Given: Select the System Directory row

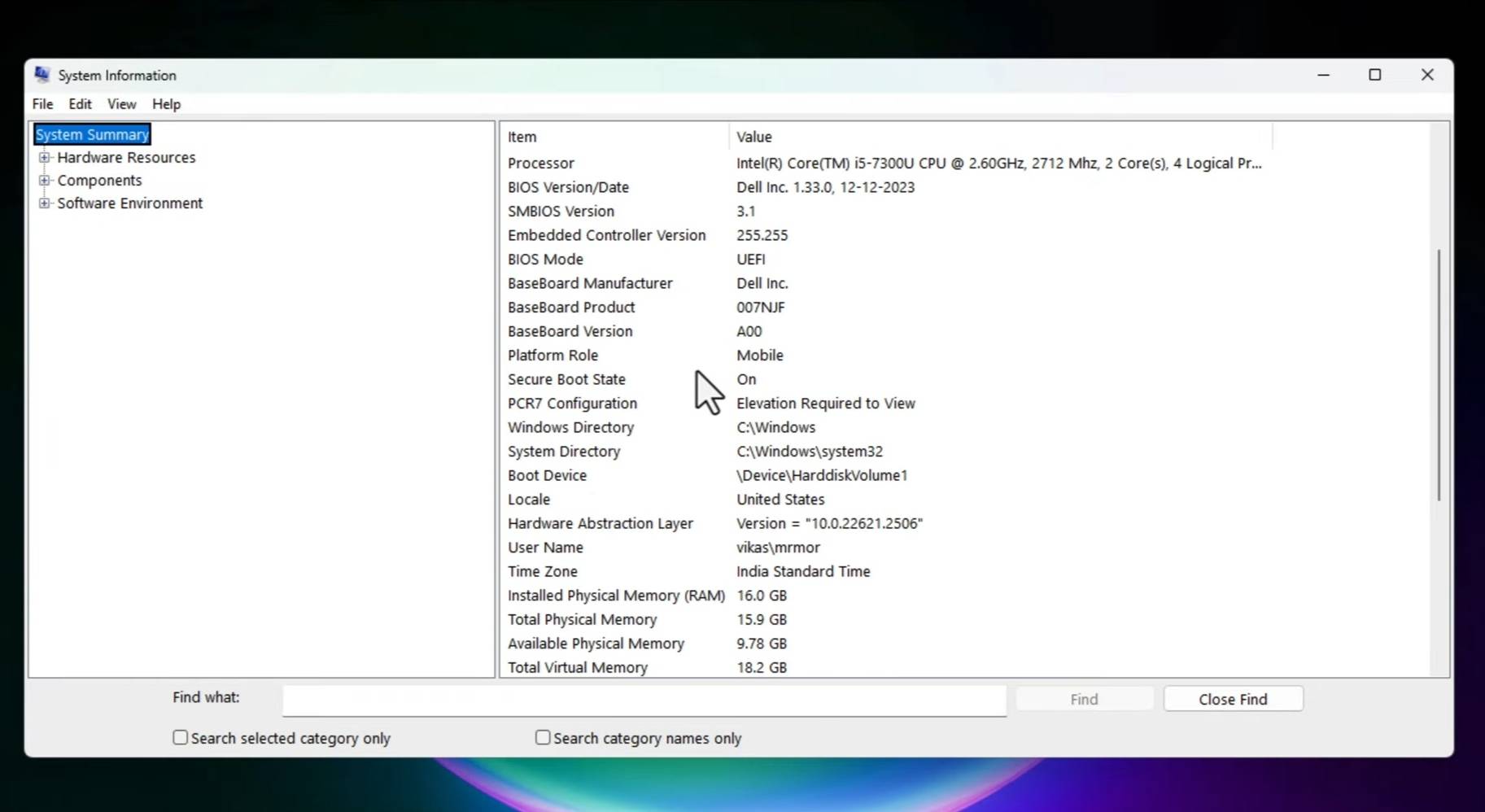Looking at the screenshot, I should point(885,452).
